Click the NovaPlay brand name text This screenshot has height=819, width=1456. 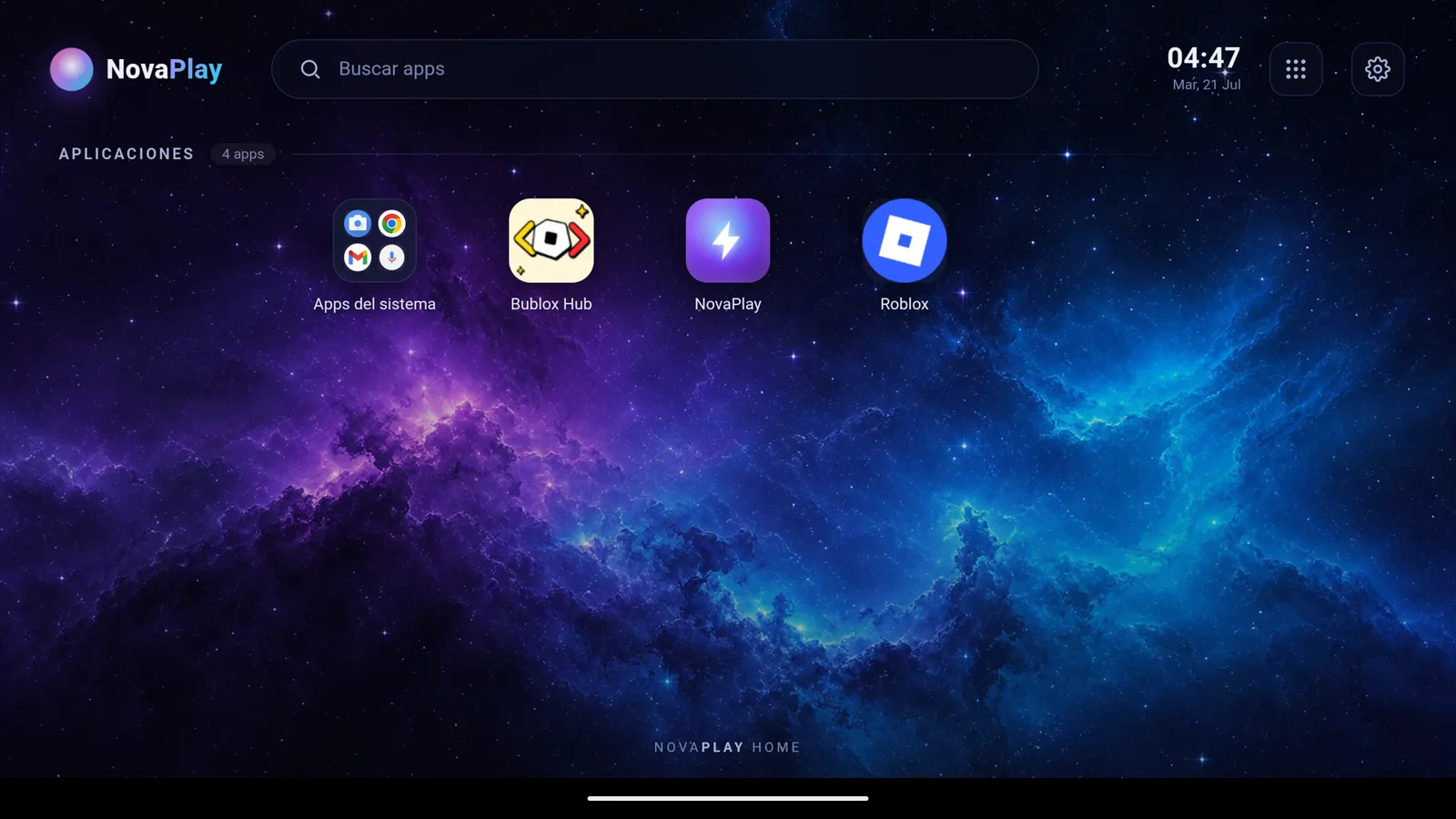pos(164,69)
